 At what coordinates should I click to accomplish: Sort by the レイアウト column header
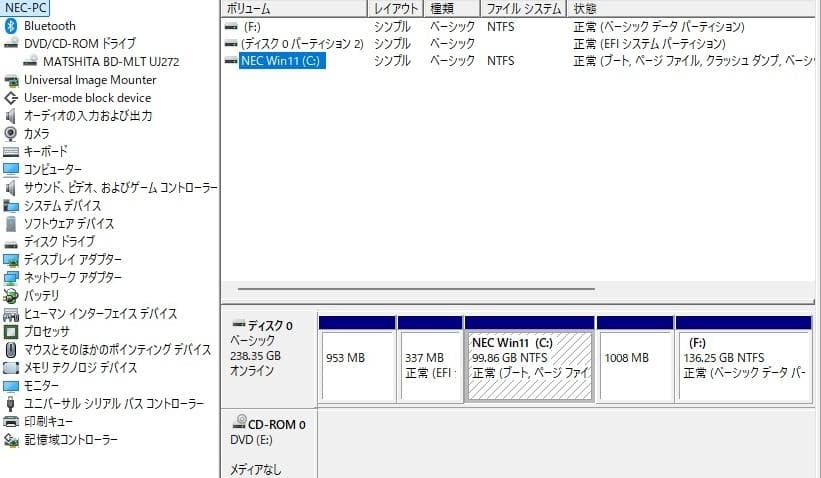tap(396, 8)
